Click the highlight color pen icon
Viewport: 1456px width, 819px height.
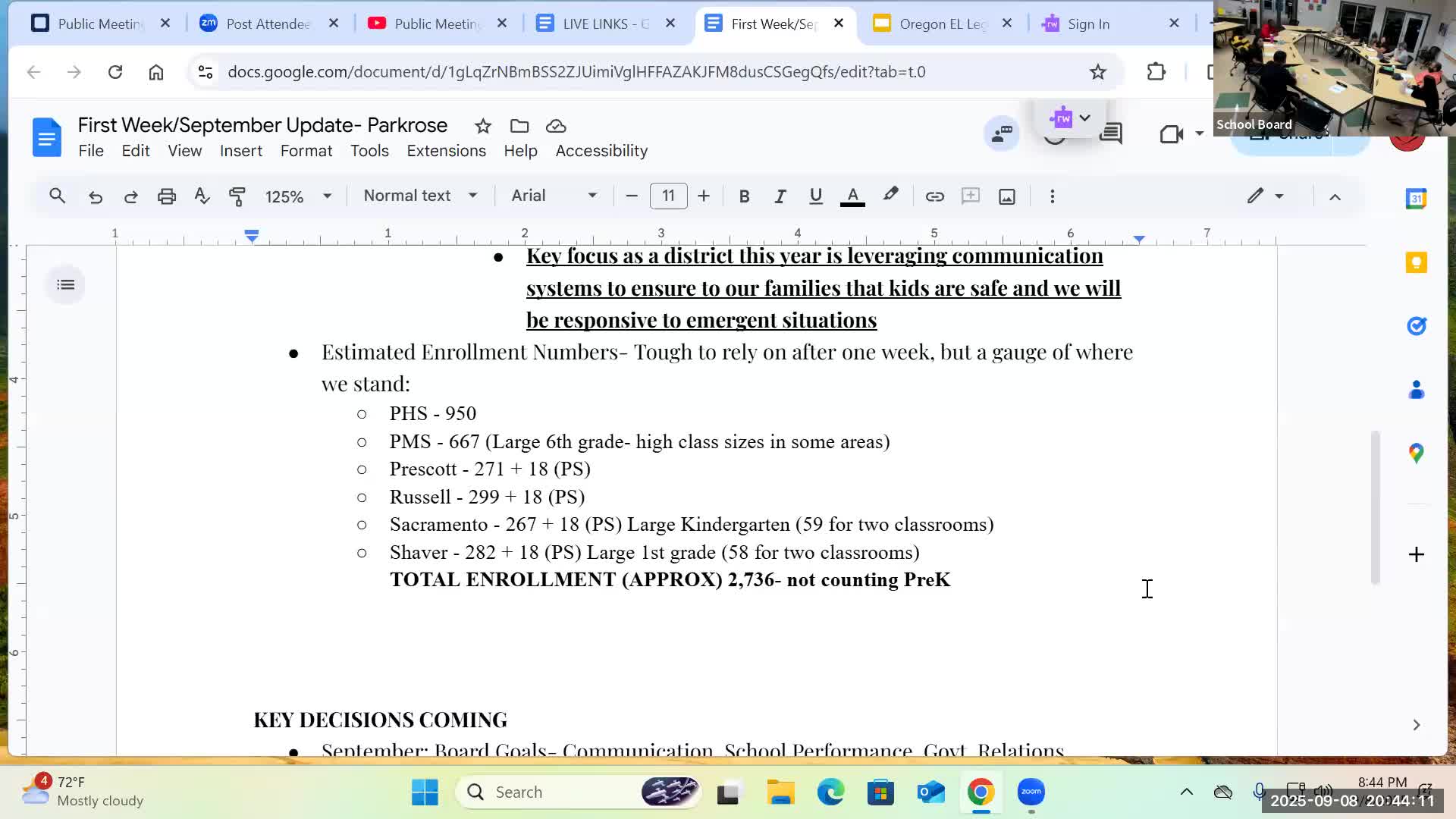pyautogui.click(x=890, y=196)
